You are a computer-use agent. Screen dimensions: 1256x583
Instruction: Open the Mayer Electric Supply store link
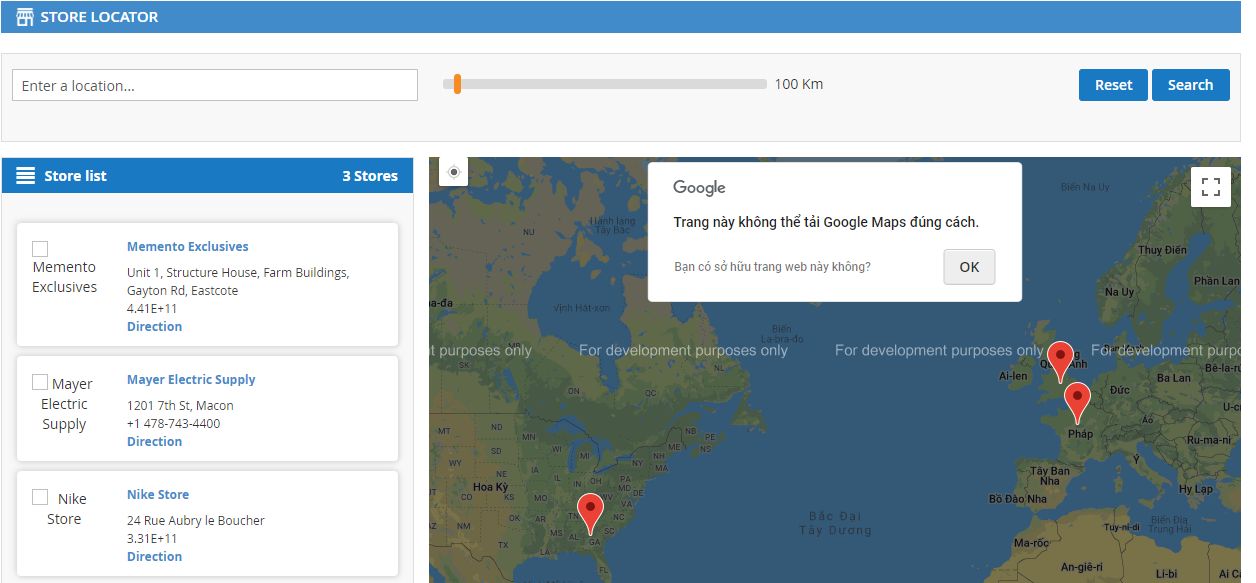[191, 380]
